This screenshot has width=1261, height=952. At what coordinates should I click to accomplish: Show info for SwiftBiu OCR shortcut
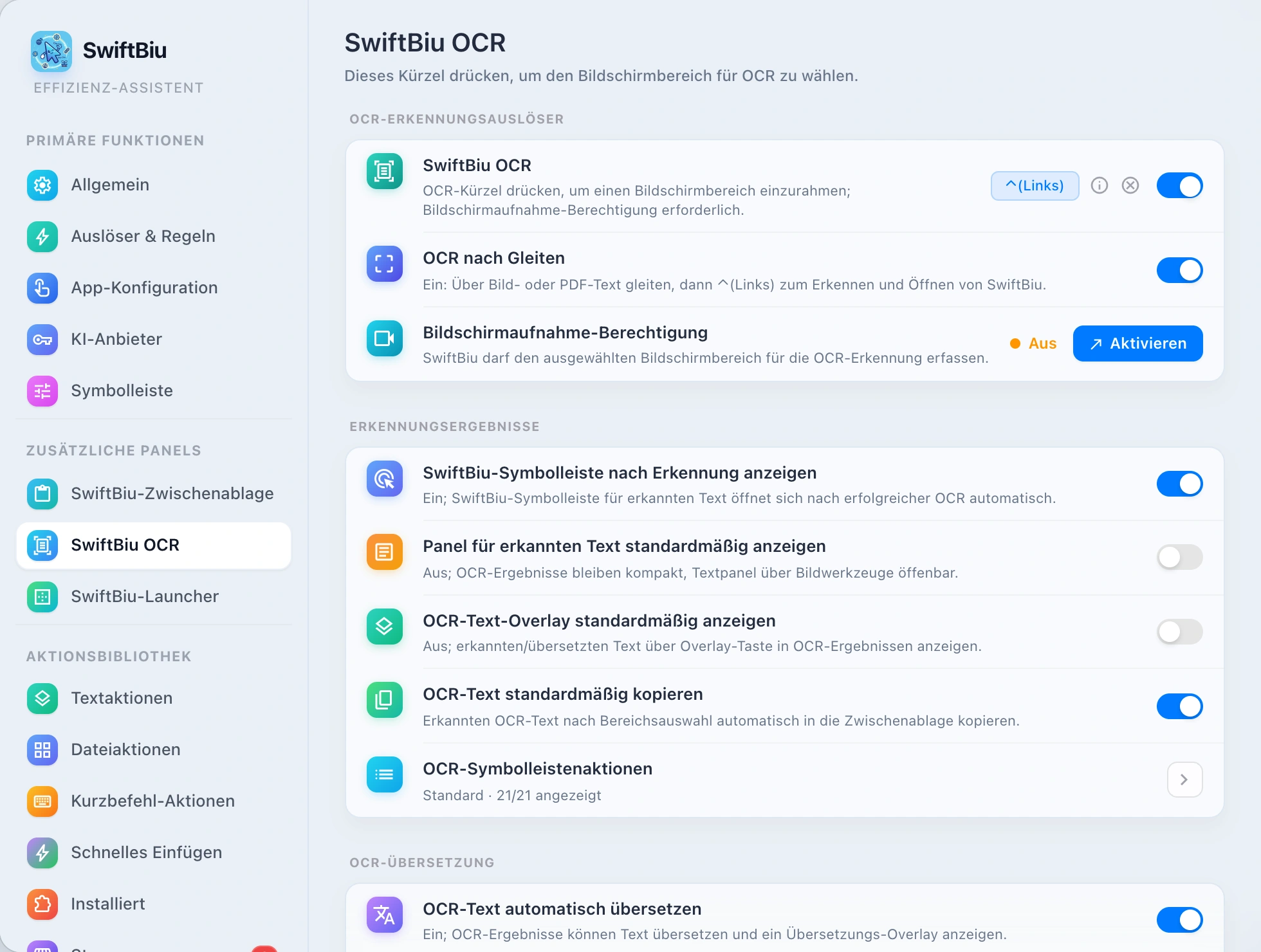point(1100,186)
